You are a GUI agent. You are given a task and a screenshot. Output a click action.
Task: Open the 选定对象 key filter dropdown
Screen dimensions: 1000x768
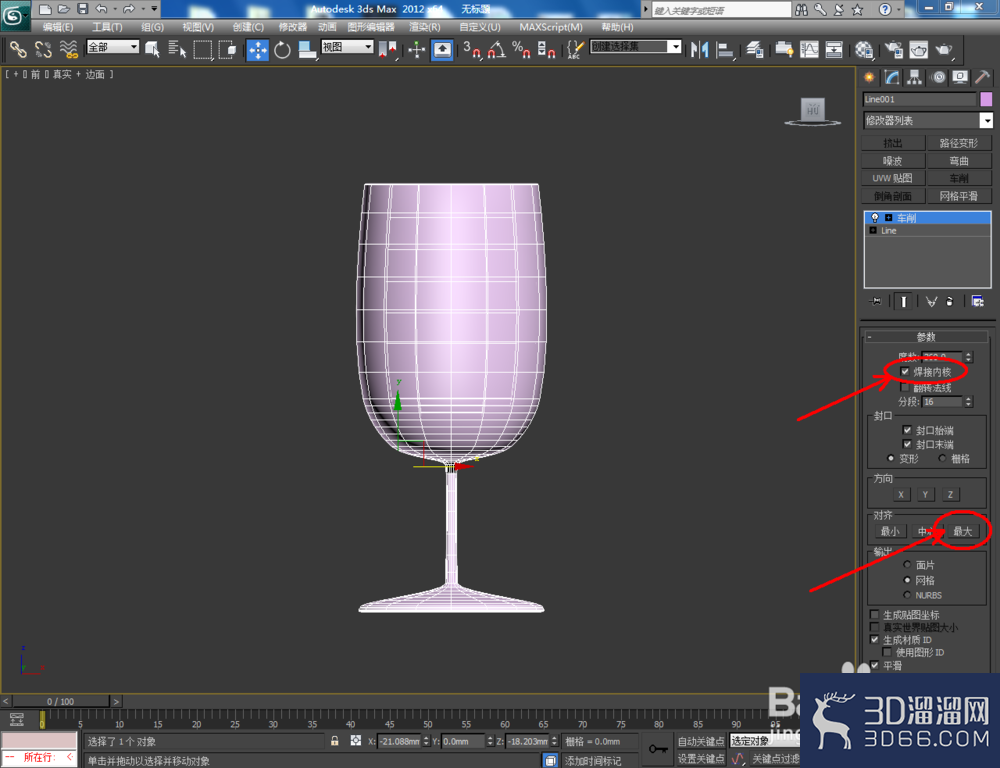[x=765, y=741]
